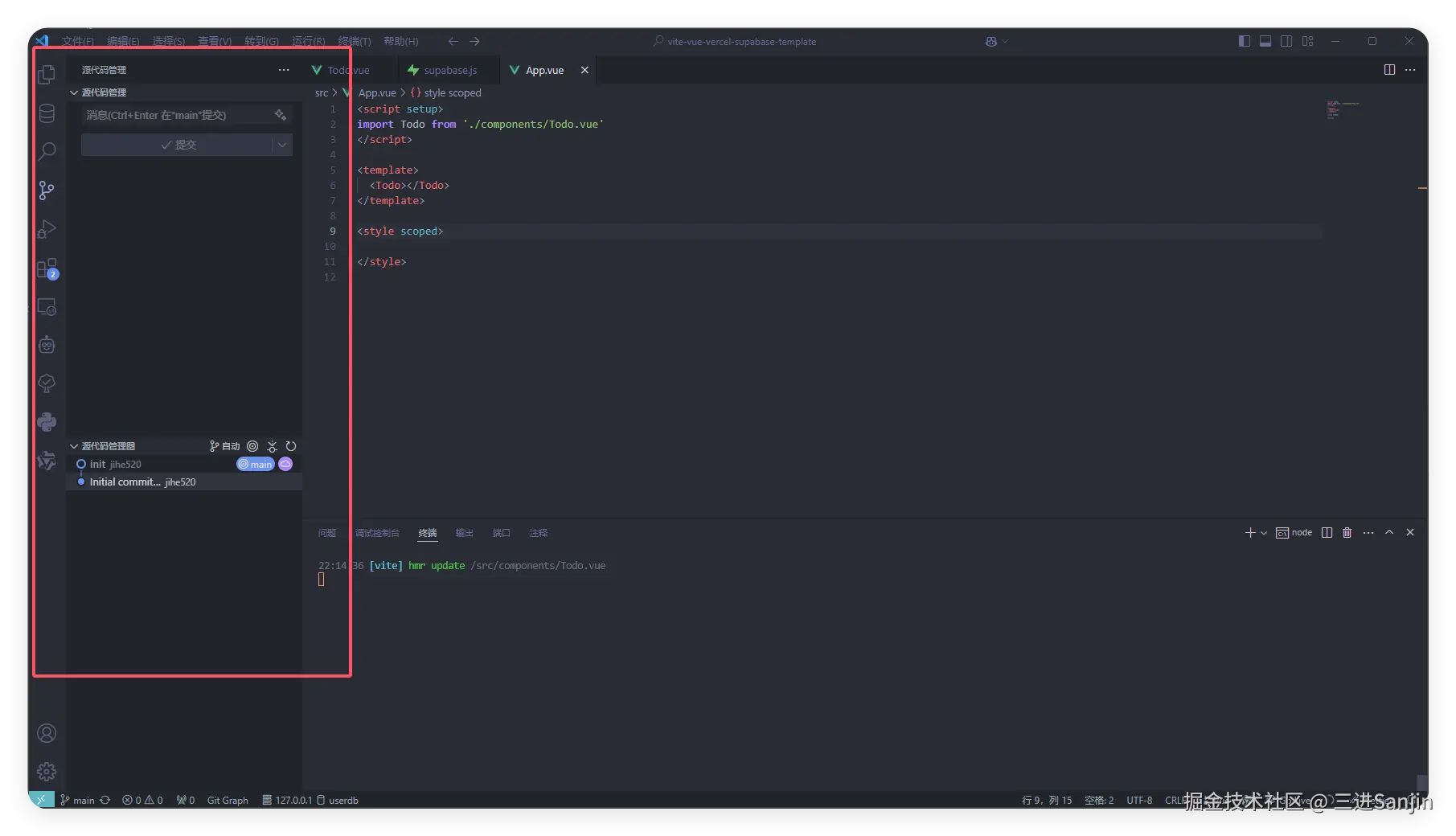Split the editor to the right
Screen dimensions: 1456x836
(1389, 70)
